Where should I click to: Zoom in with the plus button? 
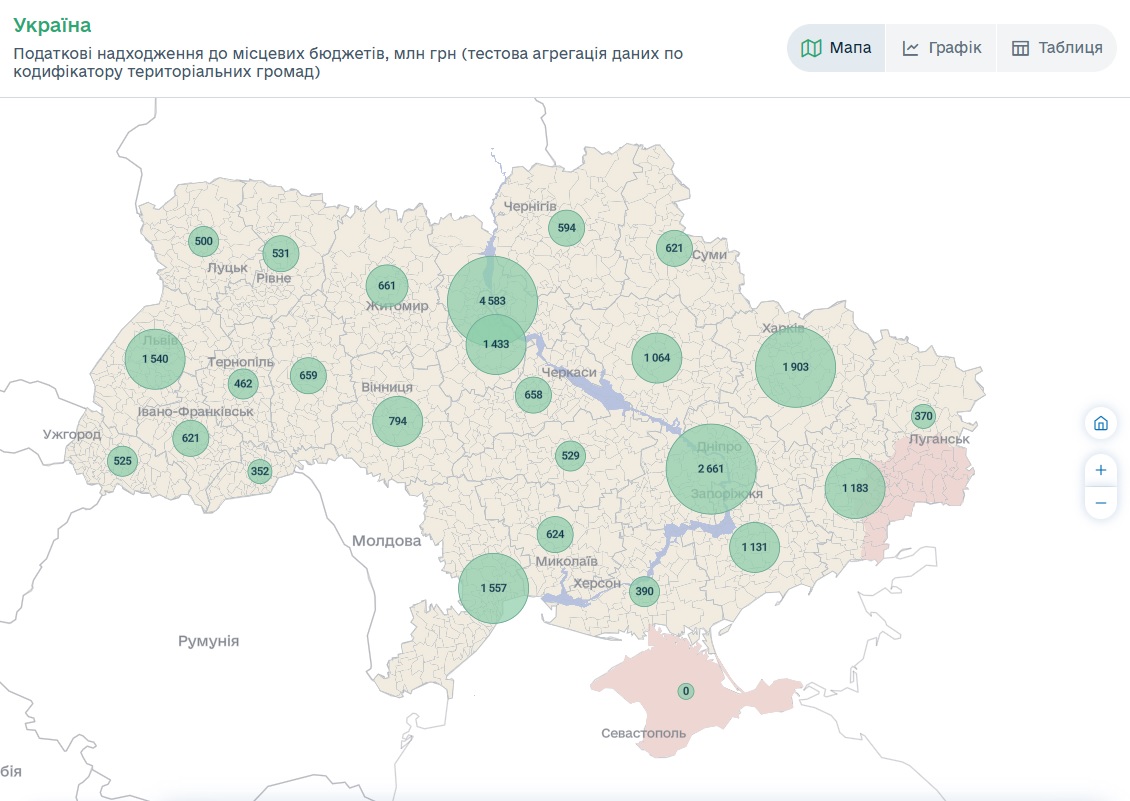(x=1100, y=470)
